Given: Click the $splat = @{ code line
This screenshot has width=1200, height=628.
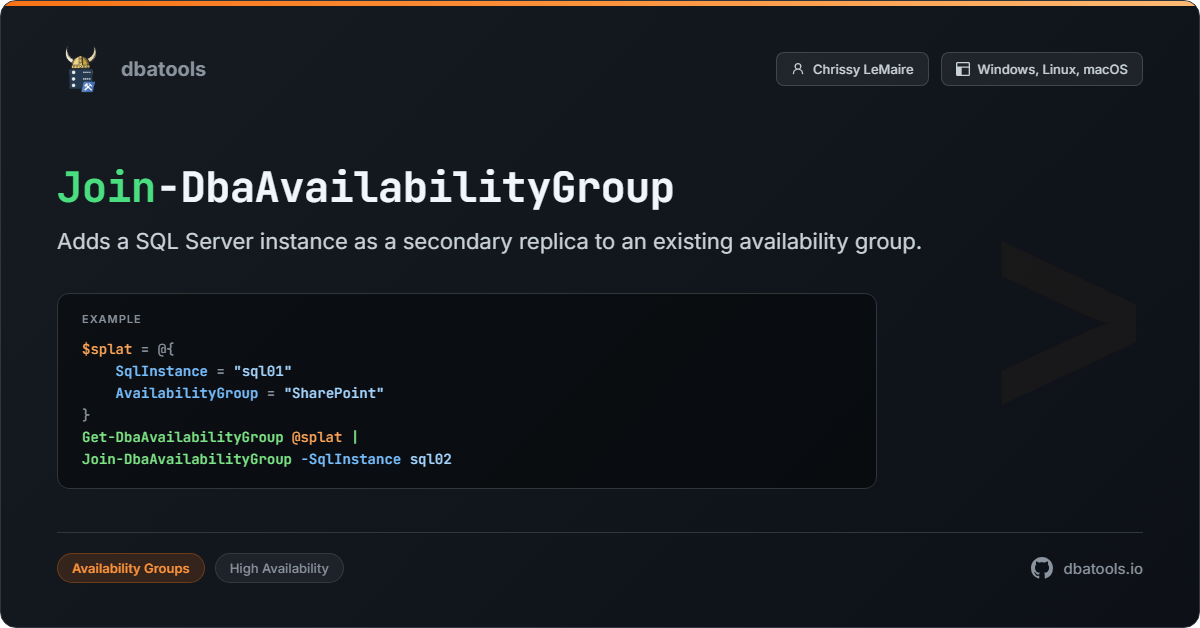Looking at the screenshot, I should (x=128, y=349).
